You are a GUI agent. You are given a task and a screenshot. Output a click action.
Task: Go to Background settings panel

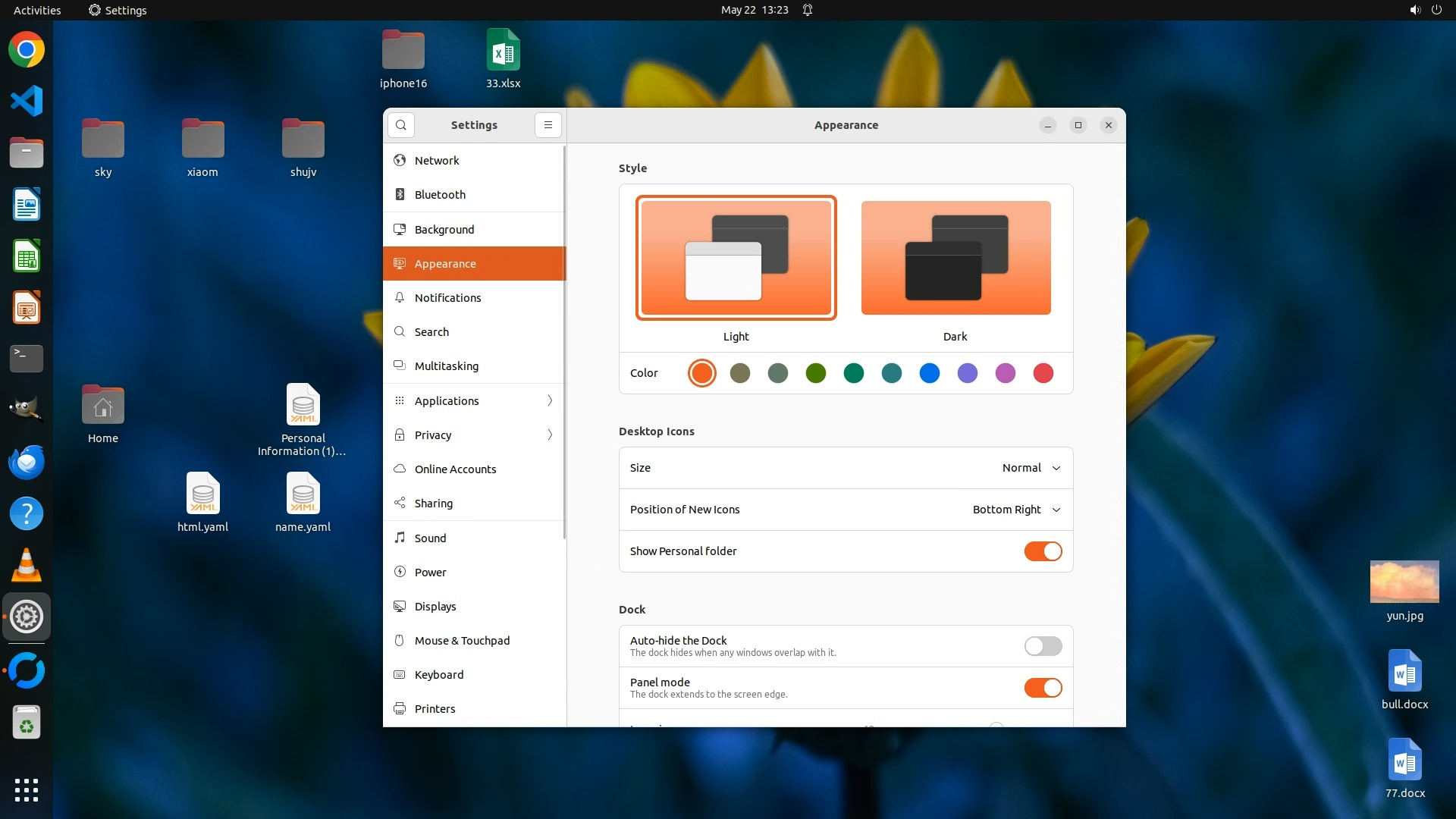444,229
